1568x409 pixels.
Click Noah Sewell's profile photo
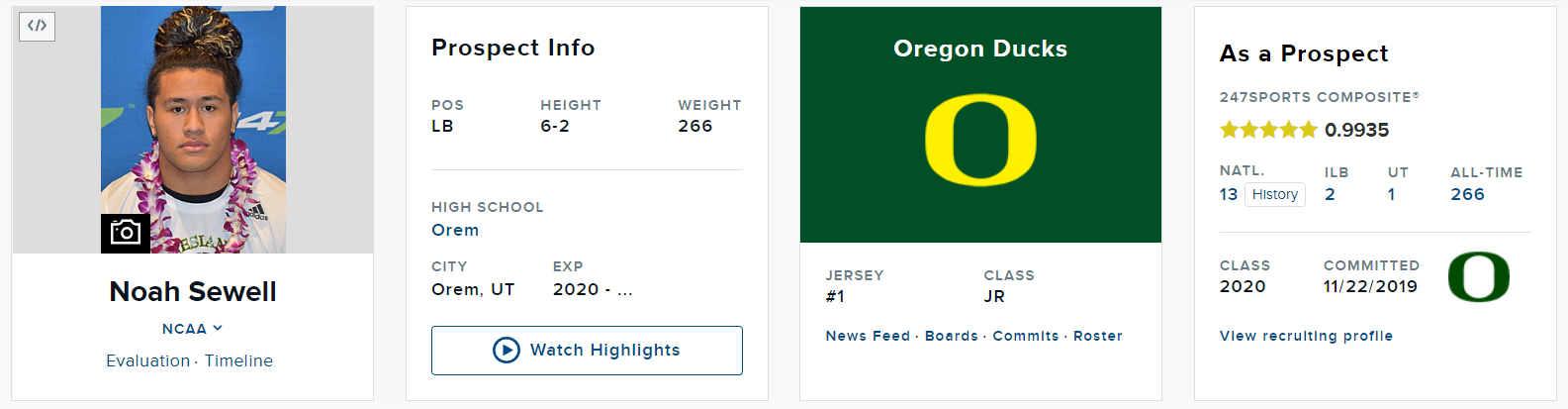(193, 129)
